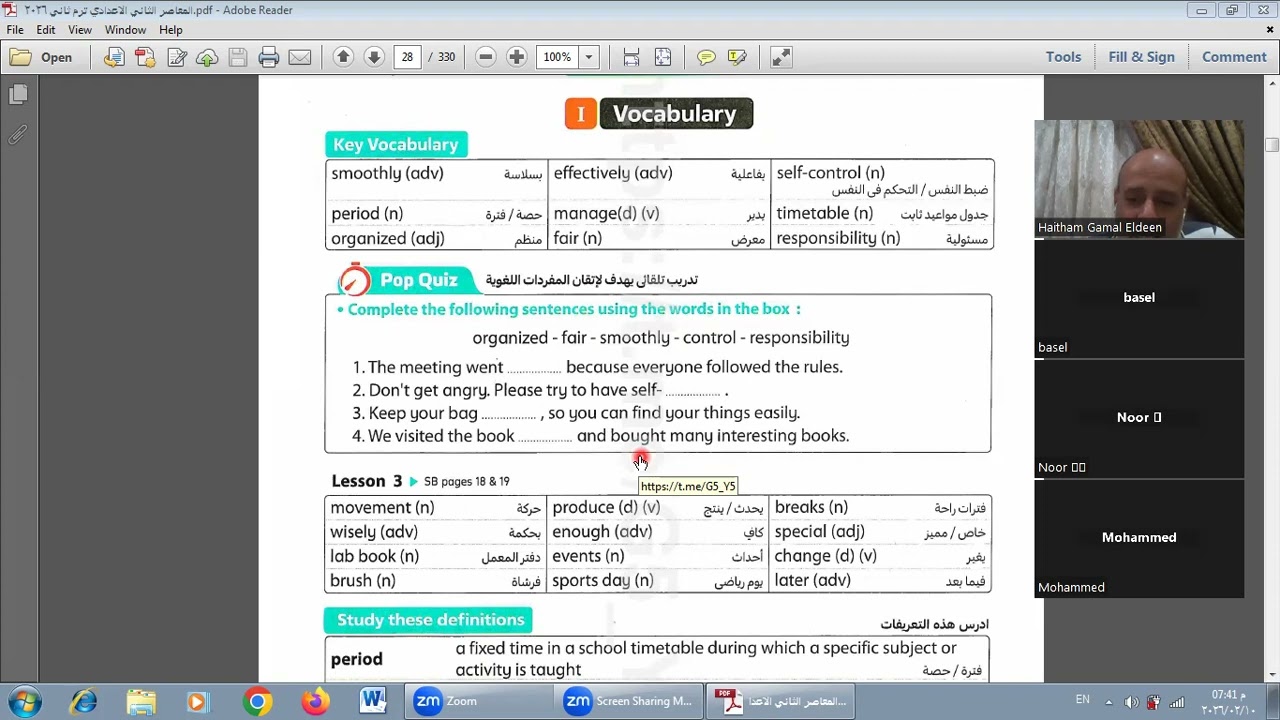Click the upload to cloud icon
The height and width of the screenshot is (720, 1280).
pos(207,57)
